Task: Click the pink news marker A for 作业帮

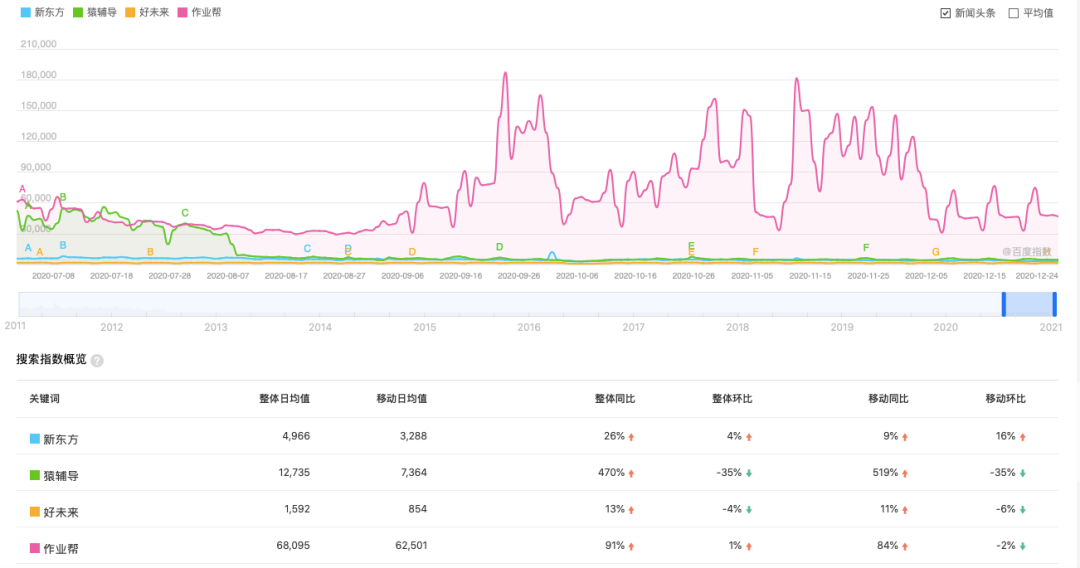Action: tap(22, 189)
